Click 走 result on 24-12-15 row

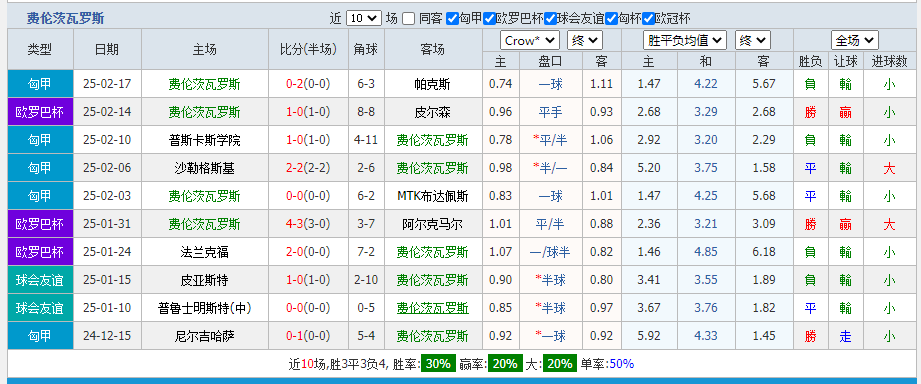click(846, 336)
